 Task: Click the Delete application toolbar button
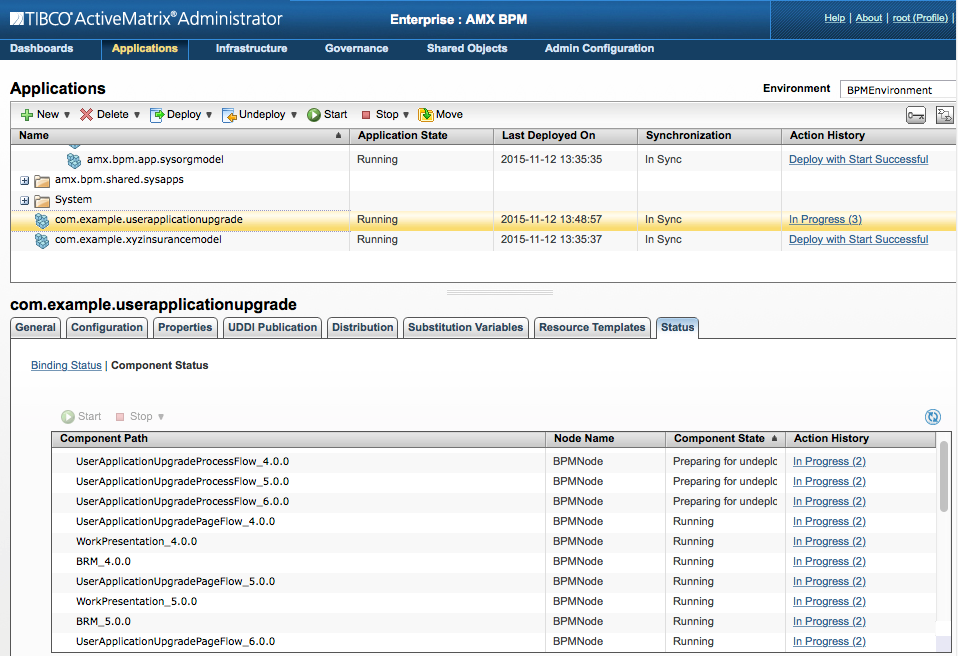click(x=104, y=115)
